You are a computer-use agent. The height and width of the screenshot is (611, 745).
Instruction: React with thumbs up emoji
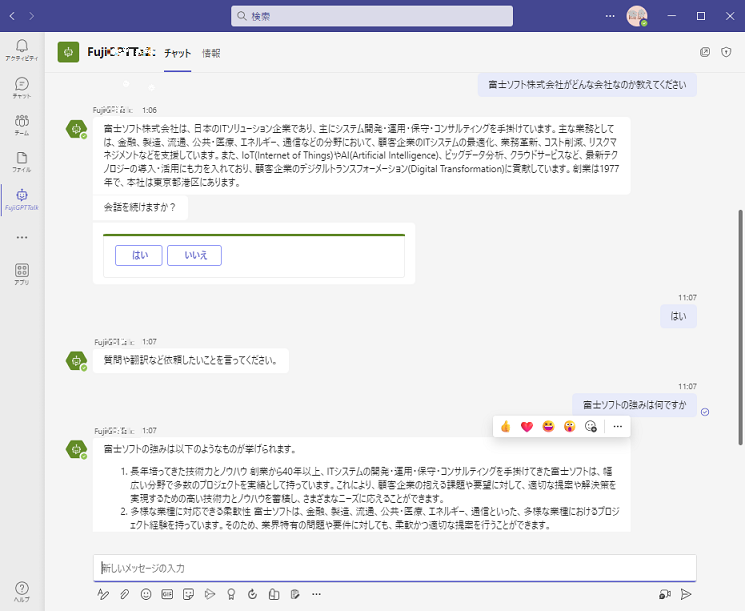[x=506, y=427]
